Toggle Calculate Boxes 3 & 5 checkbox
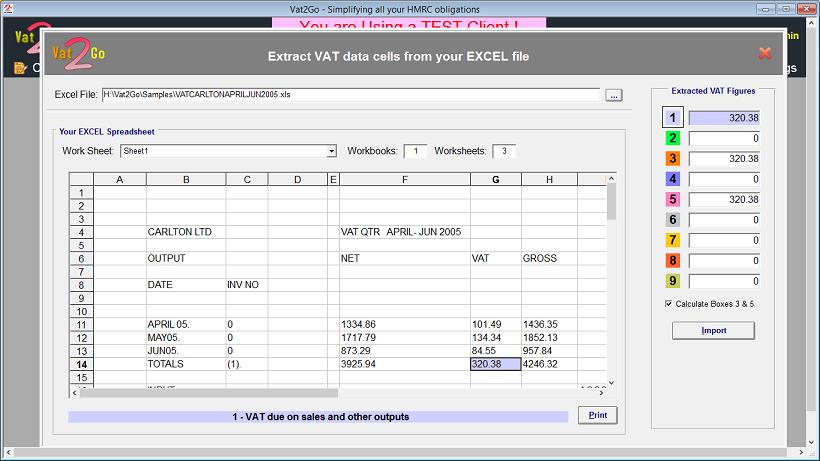 tap(668, 304)
